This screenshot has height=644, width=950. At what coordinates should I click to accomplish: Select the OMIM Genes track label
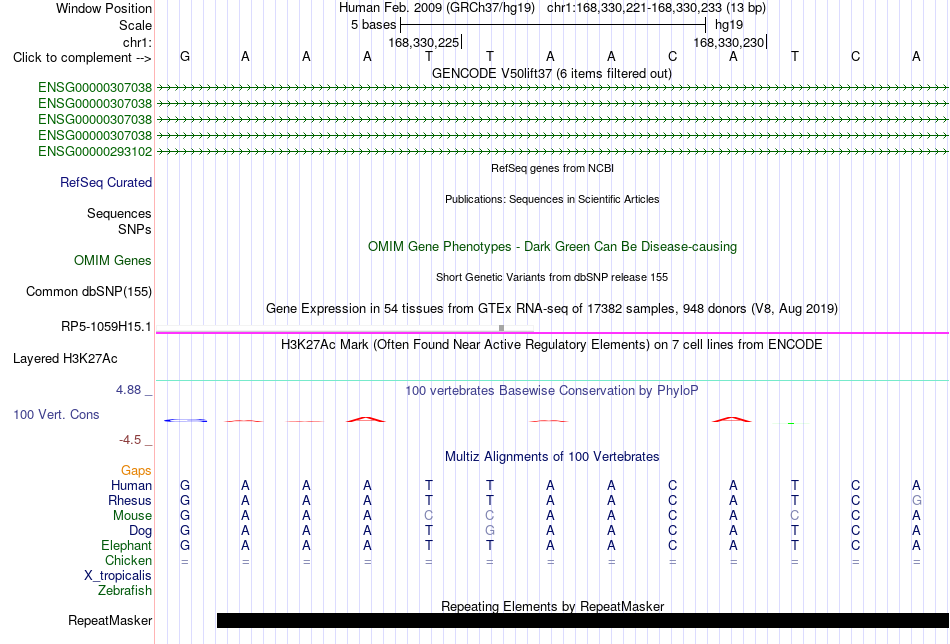113,261
